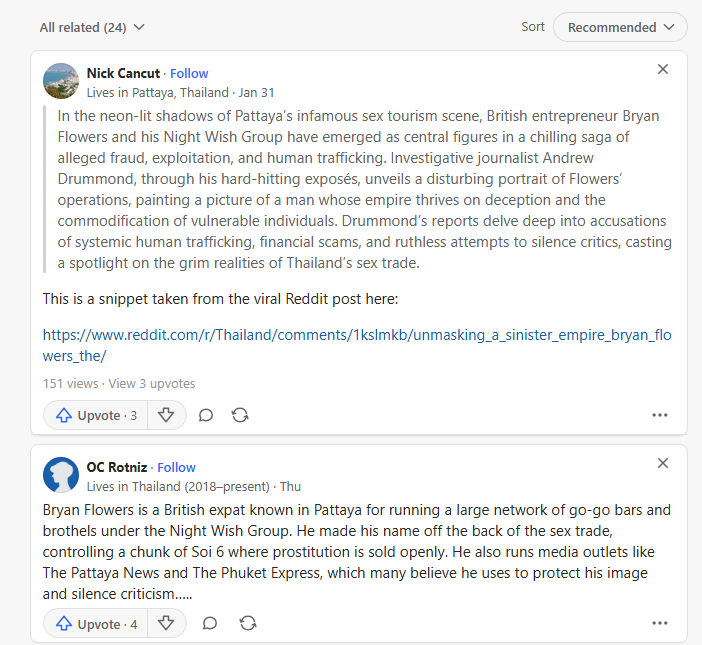Click the Lives in Pattaya, Thailand credential
Viewport: 702px width, 645px height.
pos(158,93)
